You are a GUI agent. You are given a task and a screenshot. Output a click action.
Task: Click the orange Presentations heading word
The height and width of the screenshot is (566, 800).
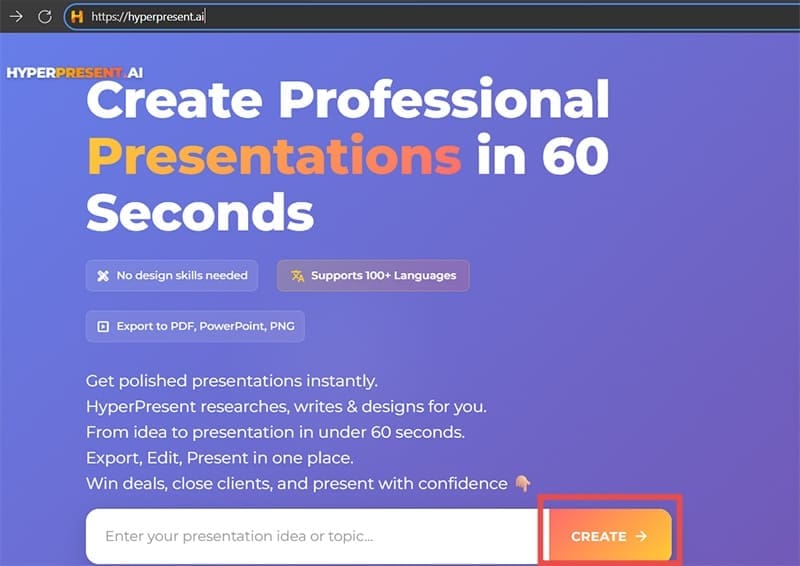[274, 155]
